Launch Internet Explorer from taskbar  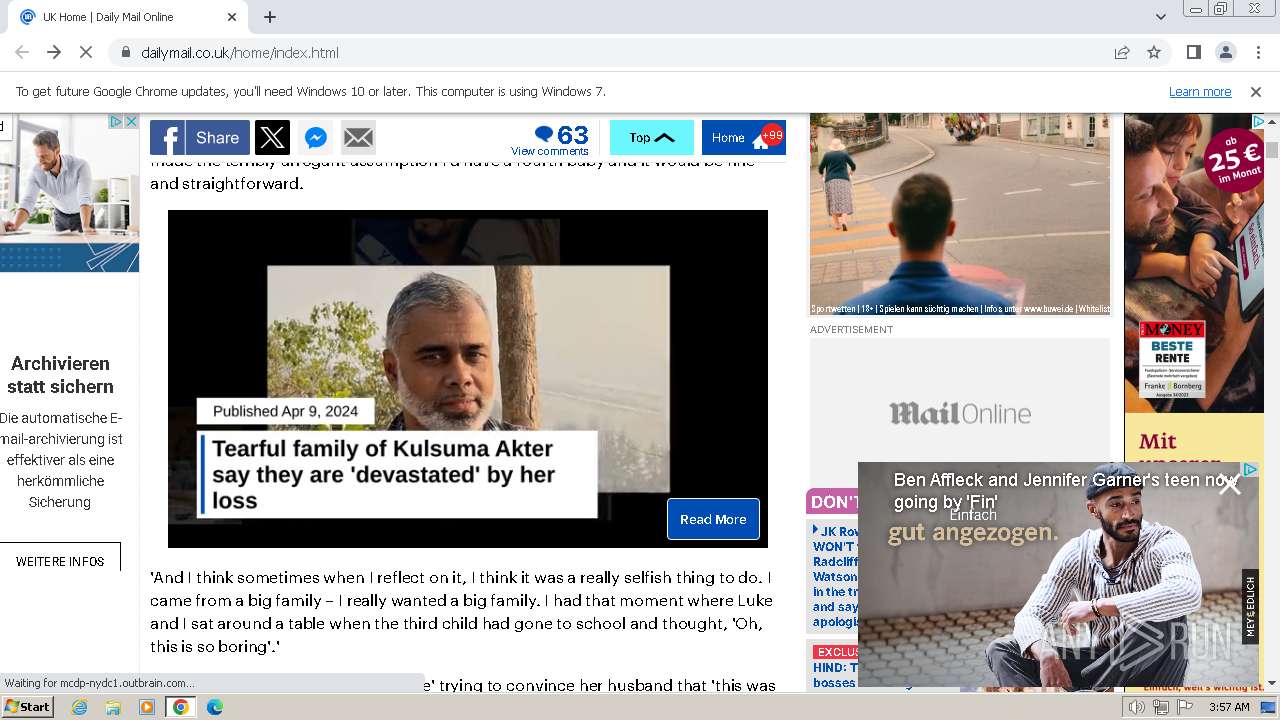pos(79,707)
